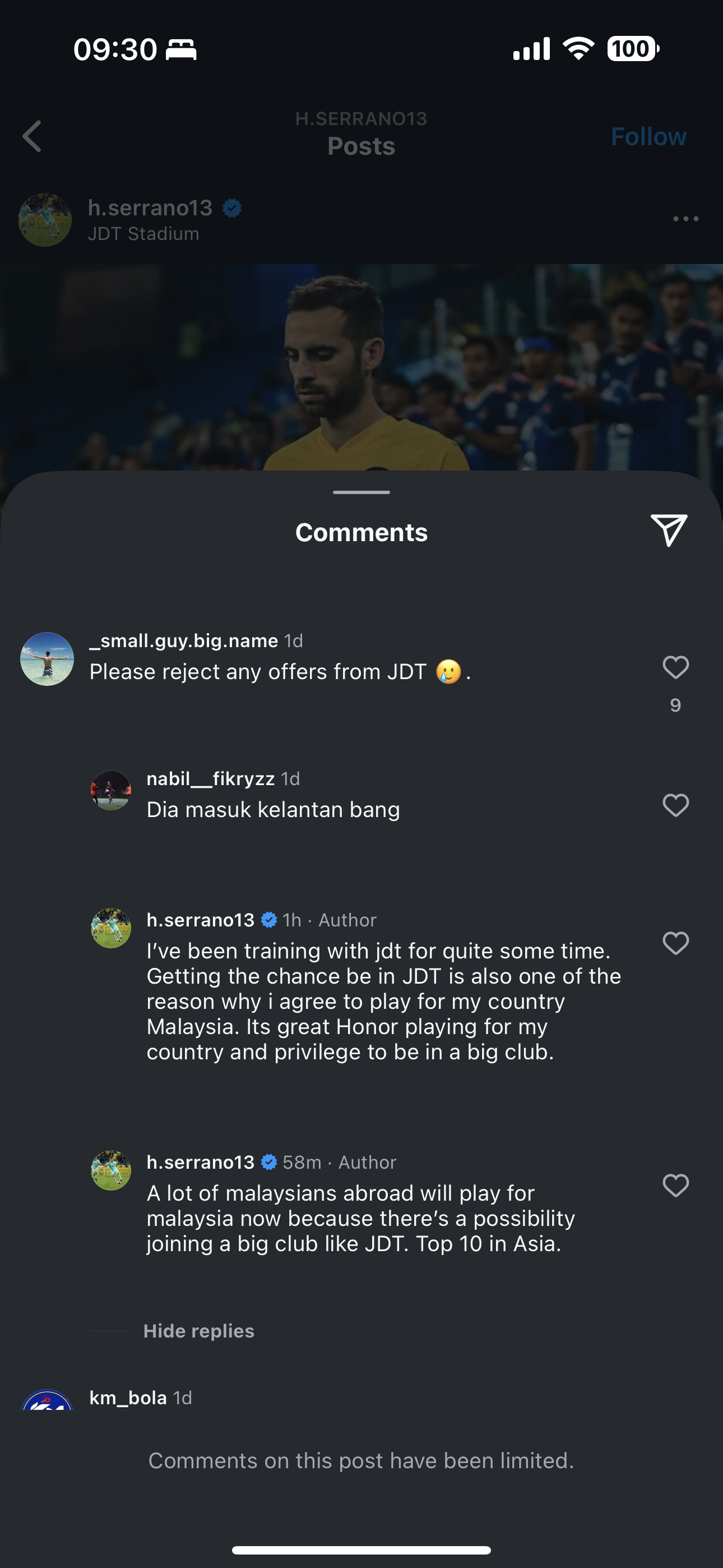Tap the km_bola username
Screen dimensions: 723x1568
click(x=128, y=1398)
